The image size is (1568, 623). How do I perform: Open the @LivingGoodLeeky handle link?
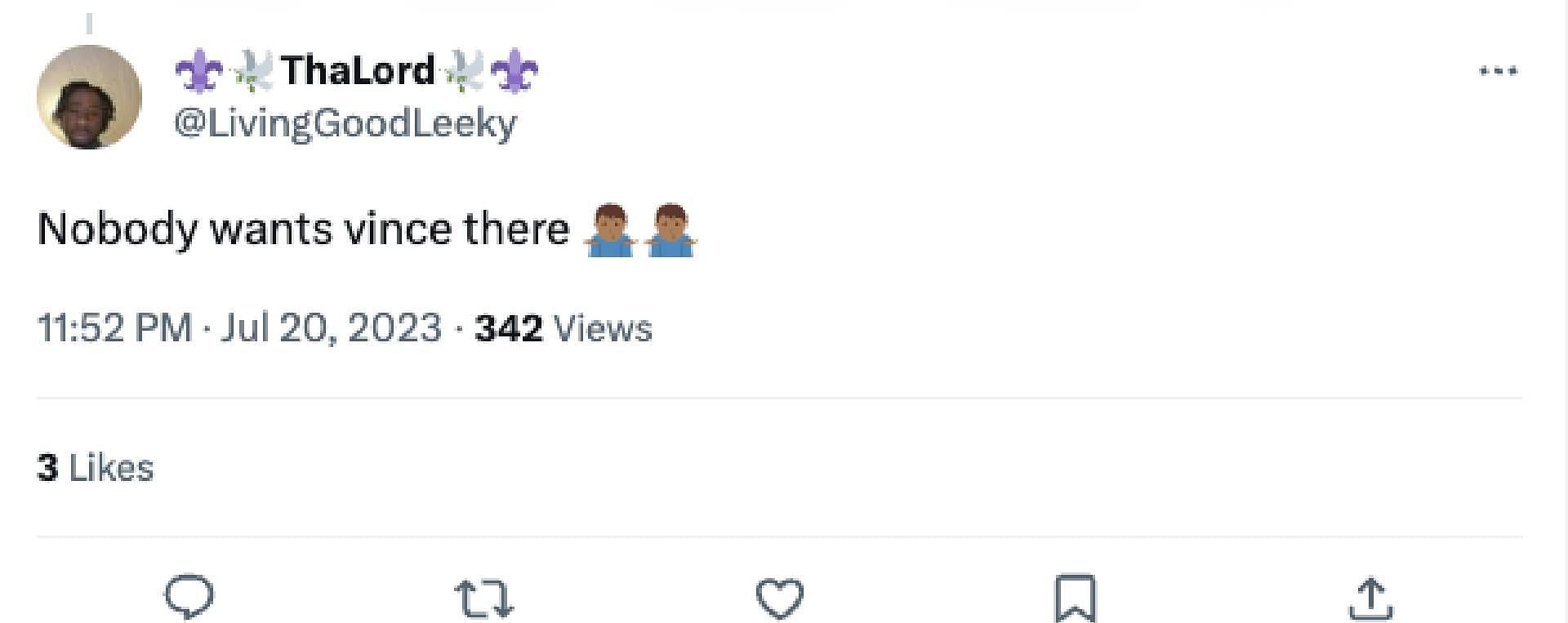(x=345, y=123)
